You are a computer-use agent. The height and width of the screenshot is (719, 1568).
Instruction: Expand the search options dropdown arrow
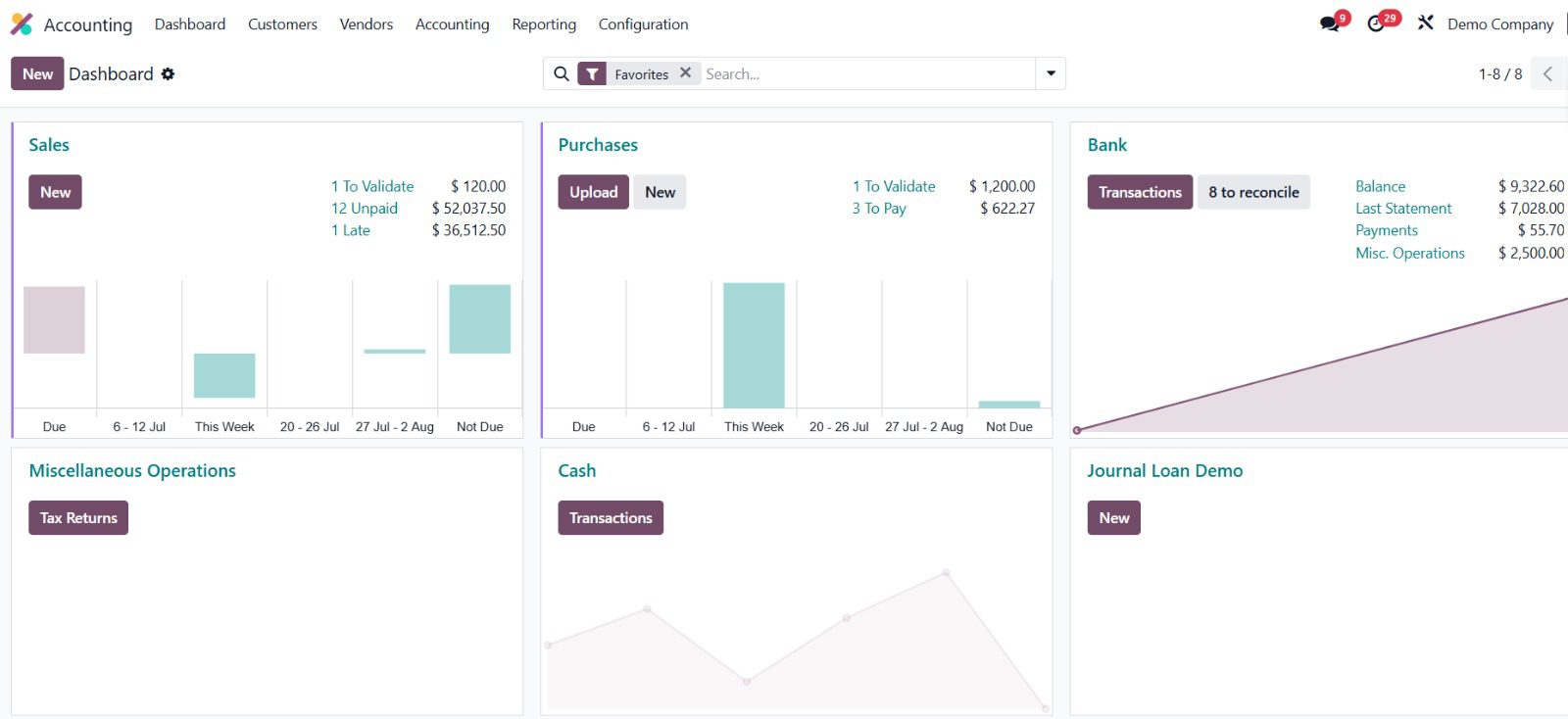pyautogui.click(x=1051, y=74)
